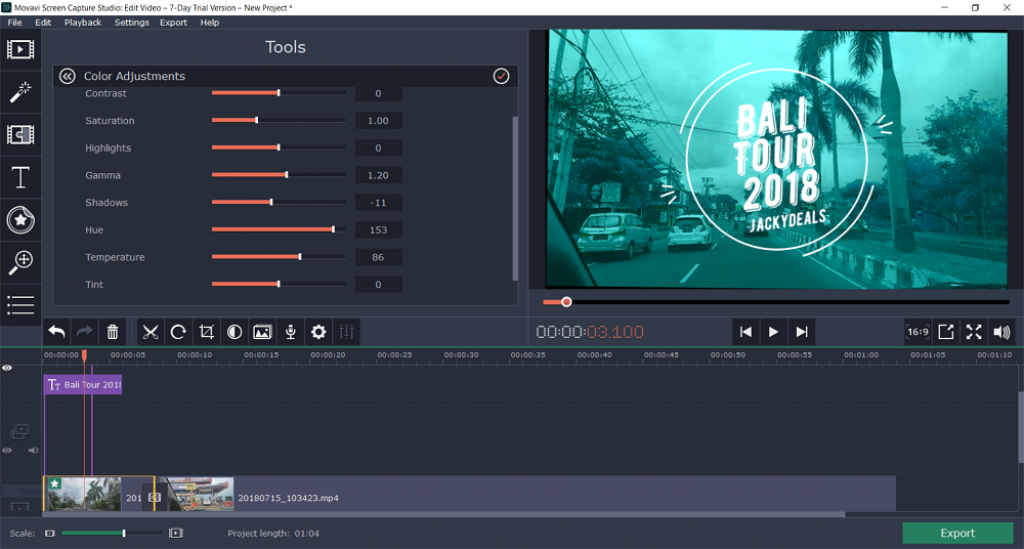Image resolution: width=1024 pixels, height=549 pixels.
Task: Adjust the Saturation slider
Action: pos(278,121)
